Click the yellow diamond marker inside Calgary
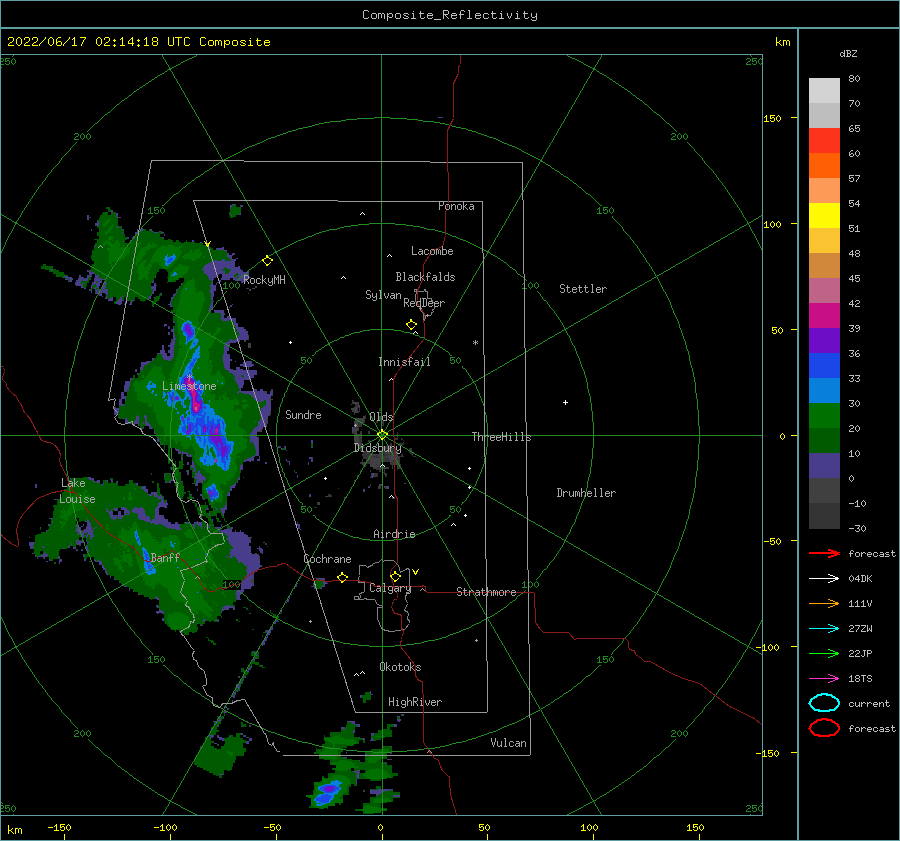This screenshot has height=841, width=900. [395, 576]
